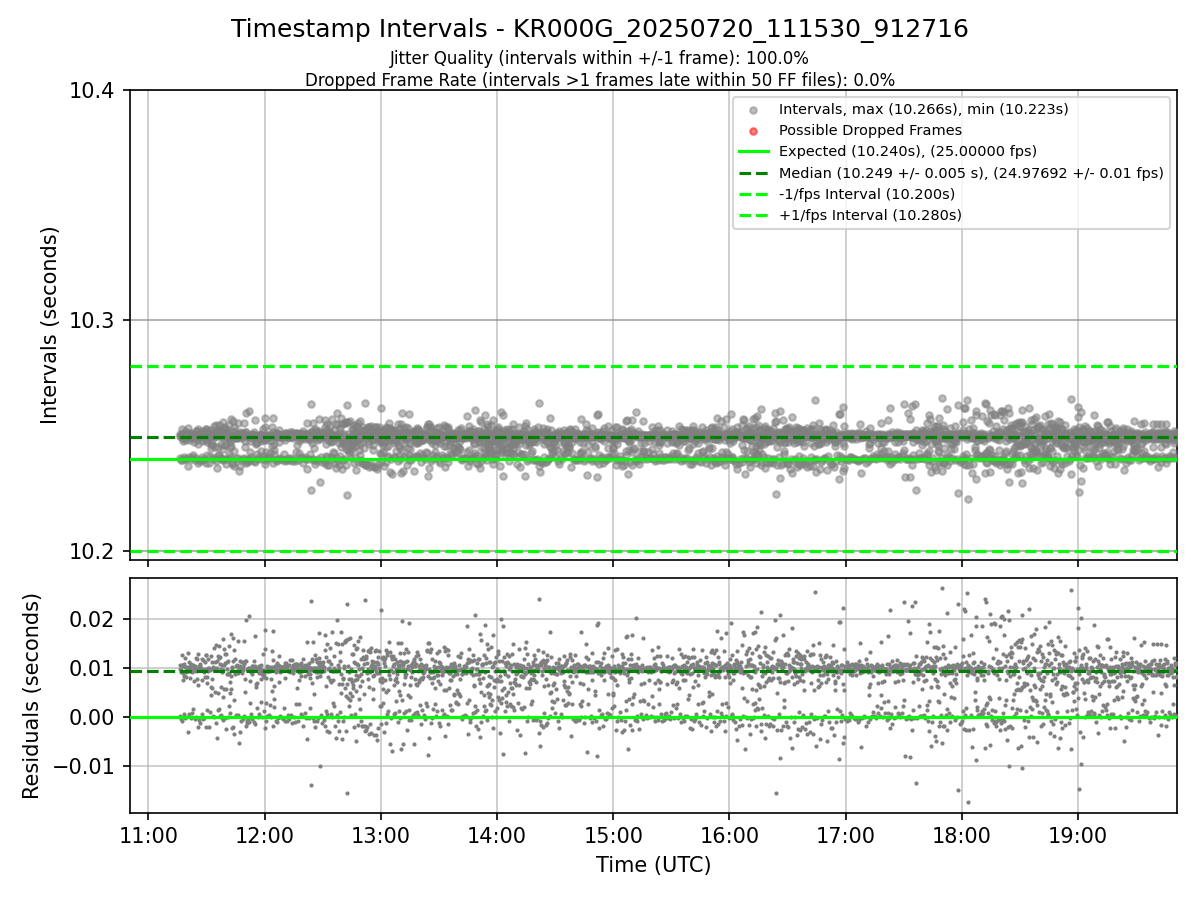Click legend entry '-1/fps Interval (10.200s)'
This screenshot has height=900, width=1200.
[x=867, y=194]
